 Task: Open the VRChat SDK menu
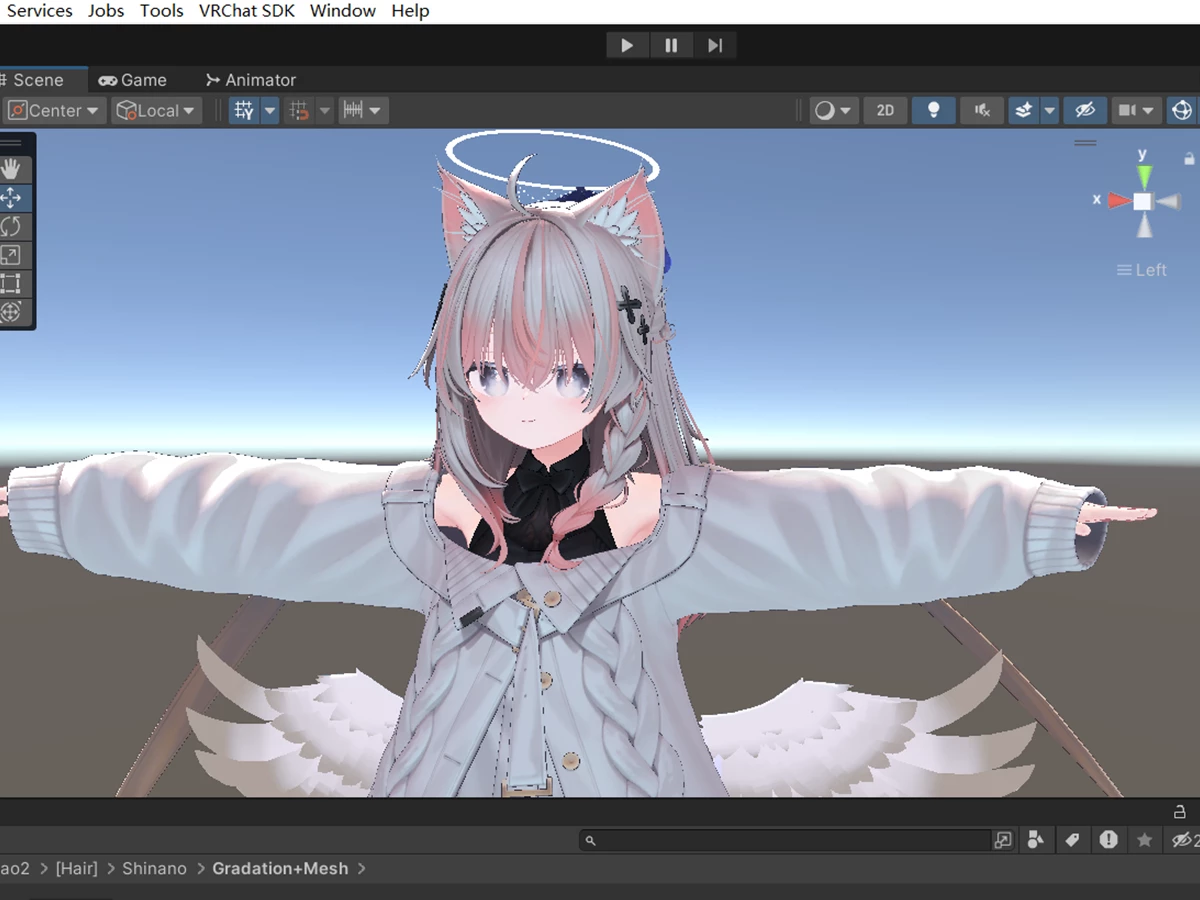pos(247,11)
